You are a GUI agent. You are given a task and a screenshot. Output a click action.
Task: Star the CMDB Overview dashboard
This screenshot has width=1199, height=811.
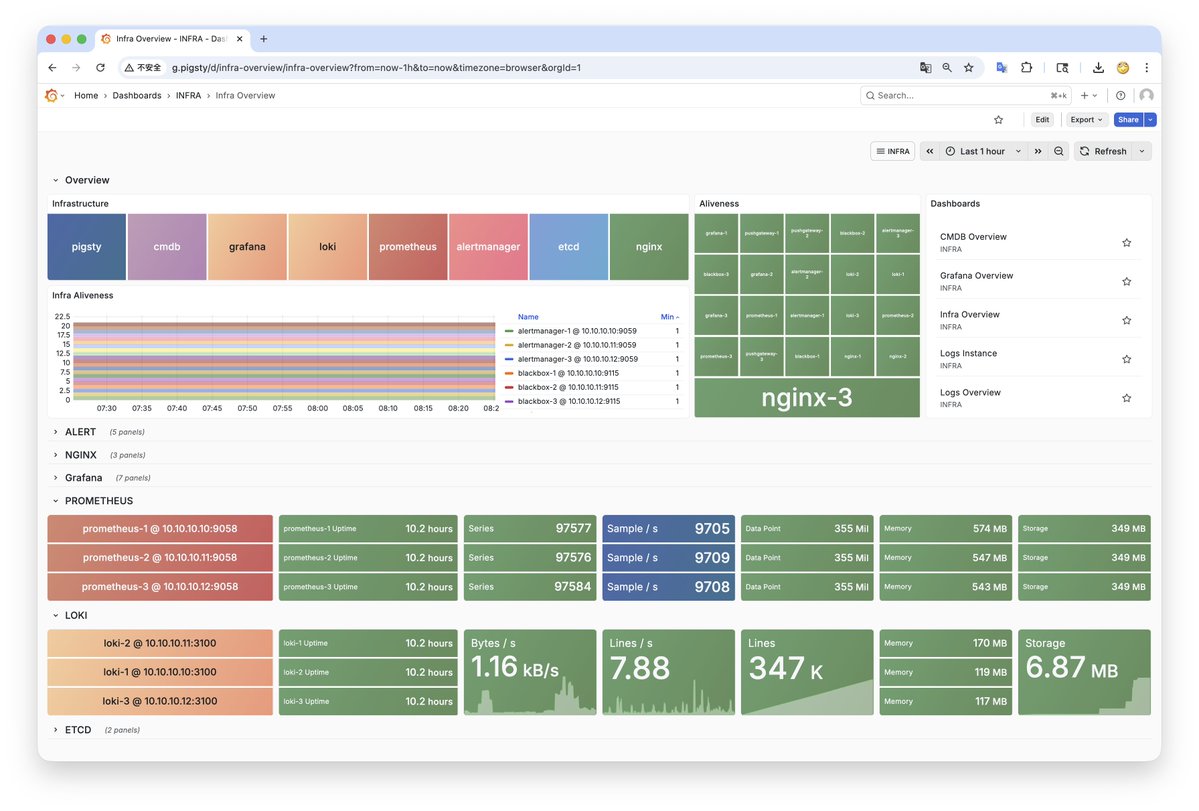tap(1126, 243)
